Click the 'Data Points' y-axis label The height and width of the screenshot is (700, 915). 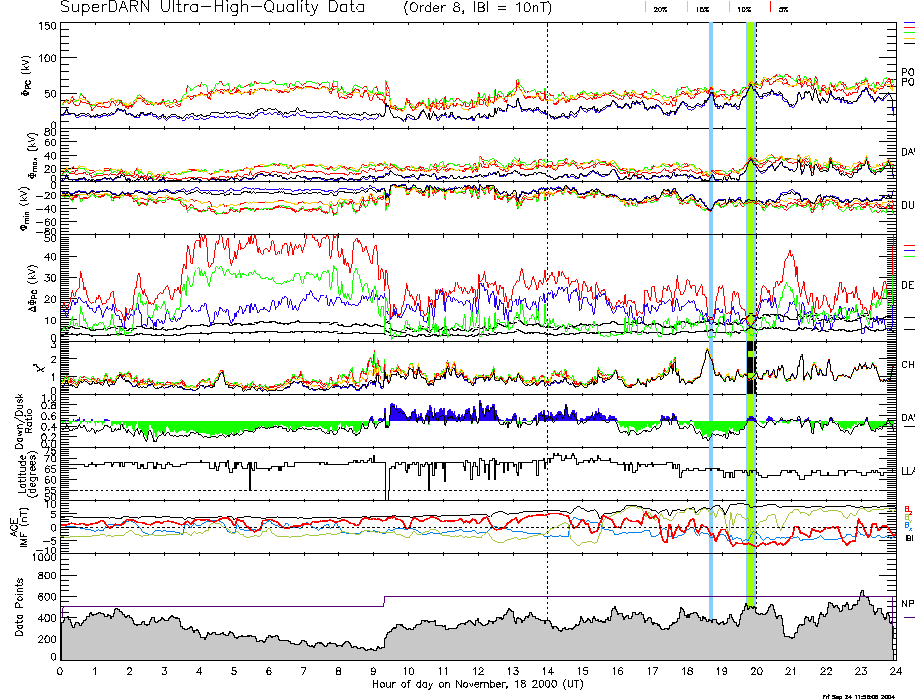tap(17, 608)
